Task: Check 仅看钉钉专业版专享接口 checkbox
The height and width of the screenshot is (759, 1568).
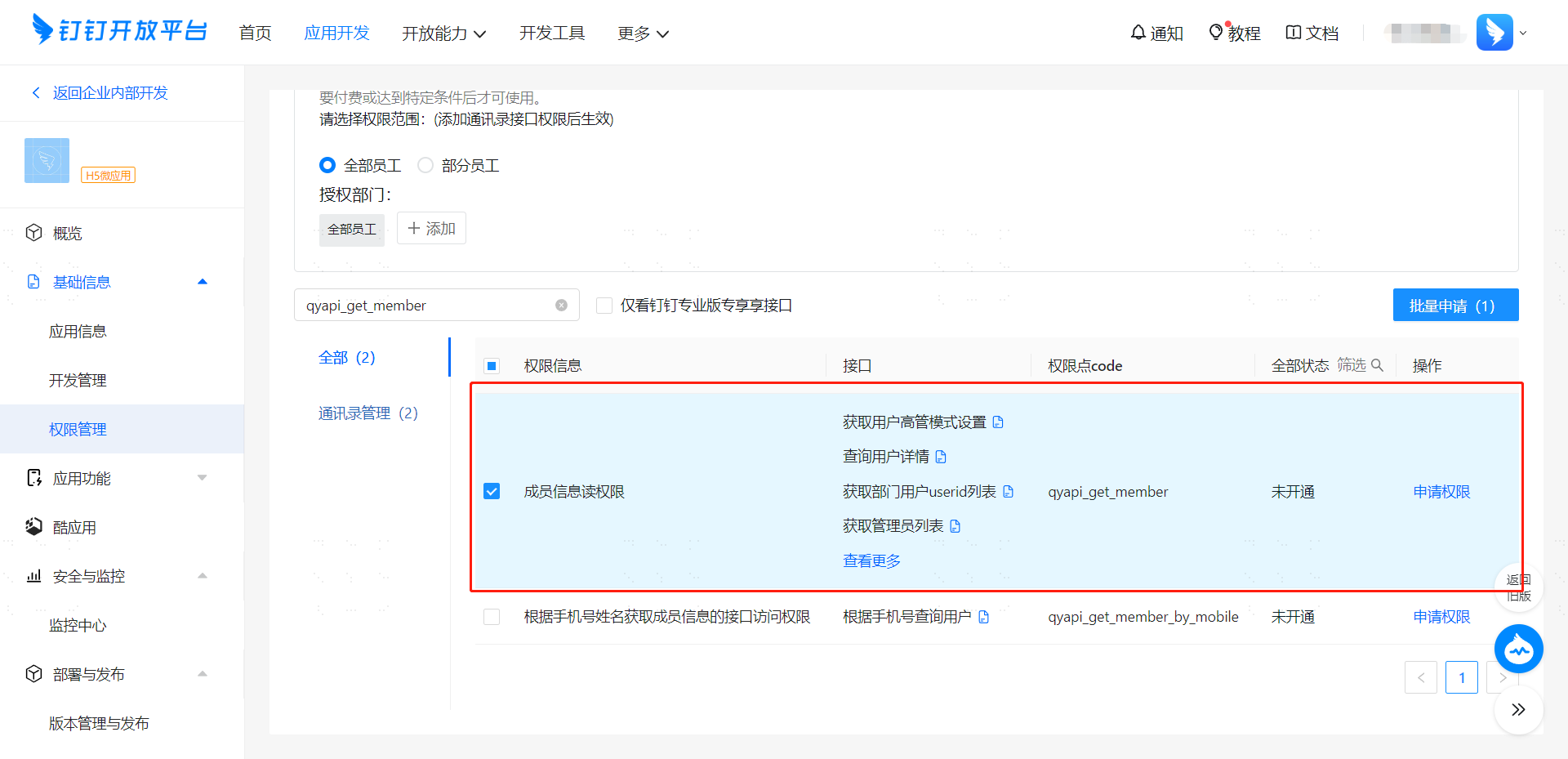Action: (604, 306)
